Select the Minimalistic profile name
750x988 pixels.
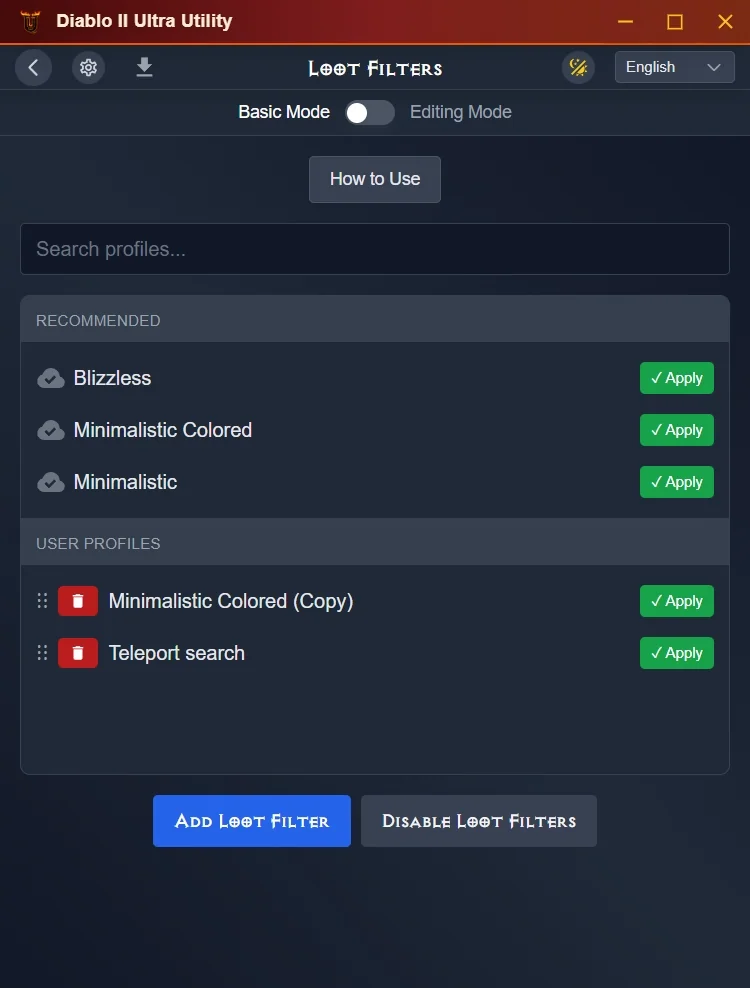[x=125, y=482]
